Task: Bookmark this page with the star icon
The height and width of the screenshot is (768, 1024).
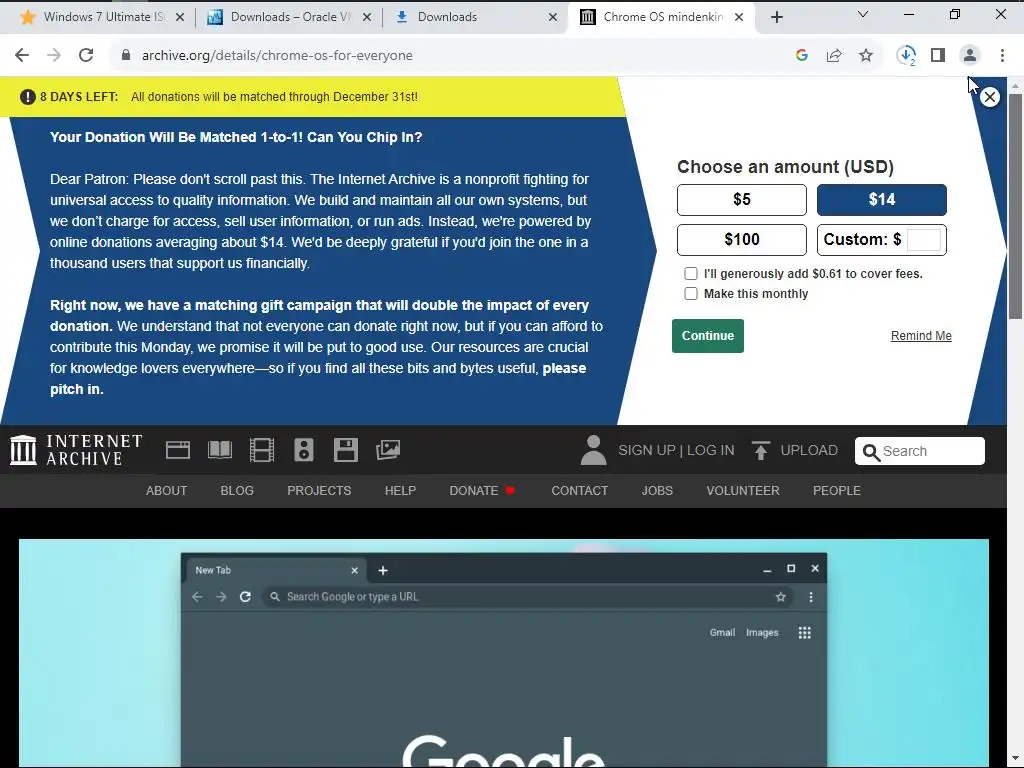Action: (866, 56)
